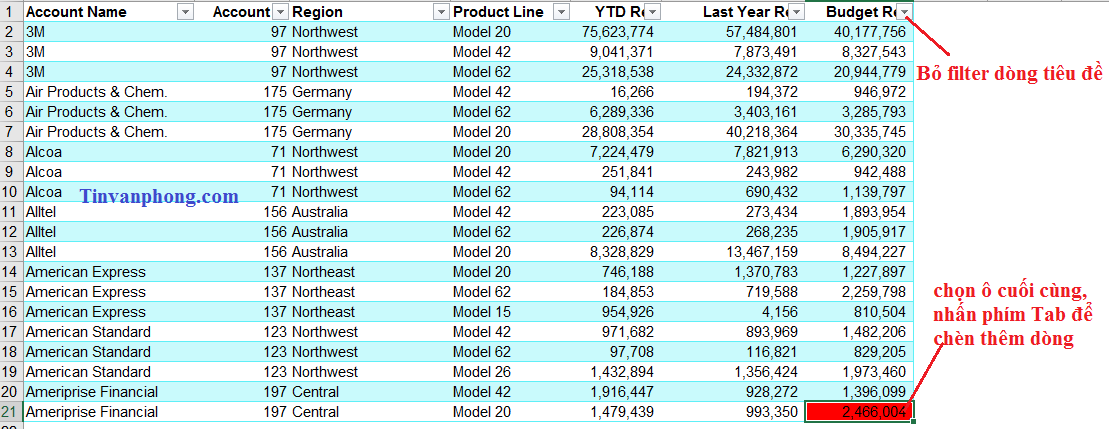Select cell with value 16,266

[617, 92]
